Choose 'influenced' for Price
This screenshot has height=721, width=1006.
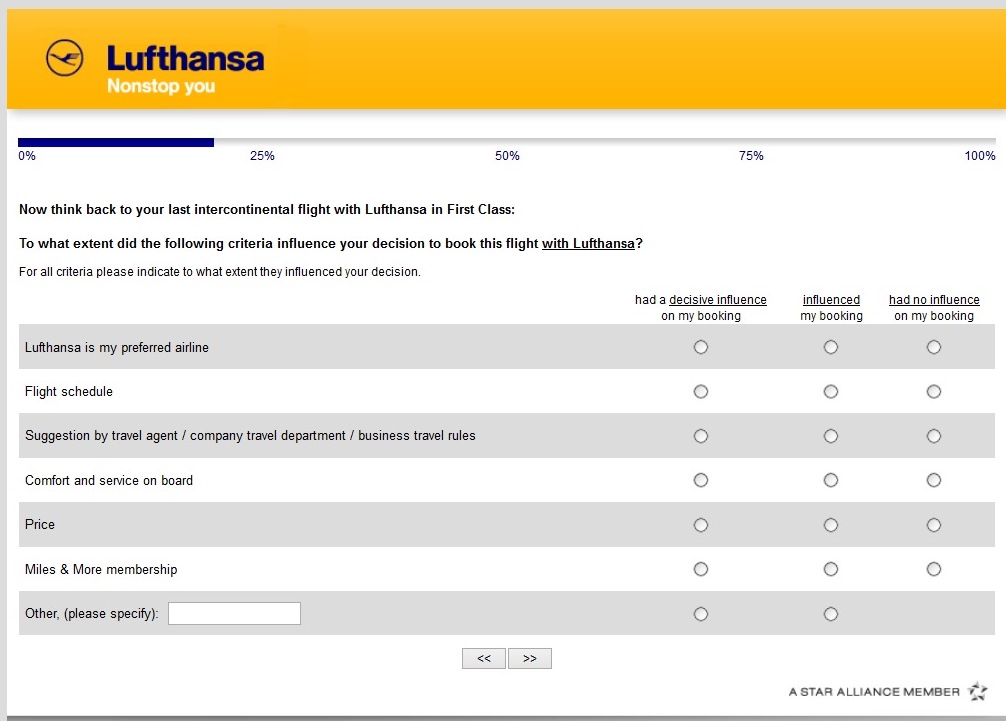point(831,525)
